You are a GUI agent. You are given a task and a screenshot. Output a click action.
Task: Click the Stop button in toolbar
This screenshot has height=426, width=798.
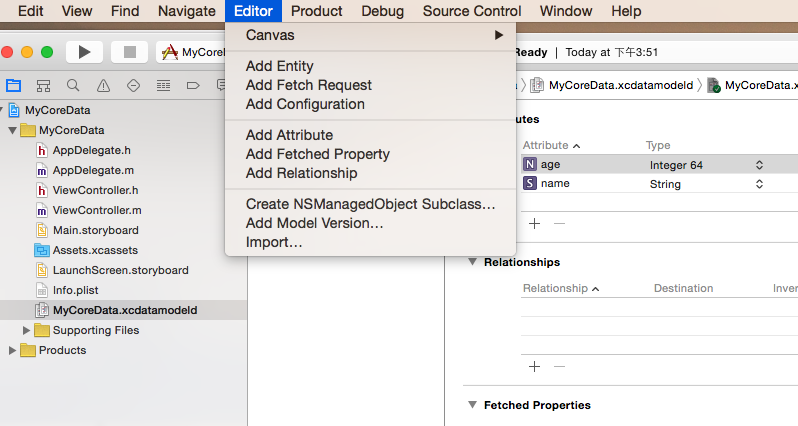129,52
